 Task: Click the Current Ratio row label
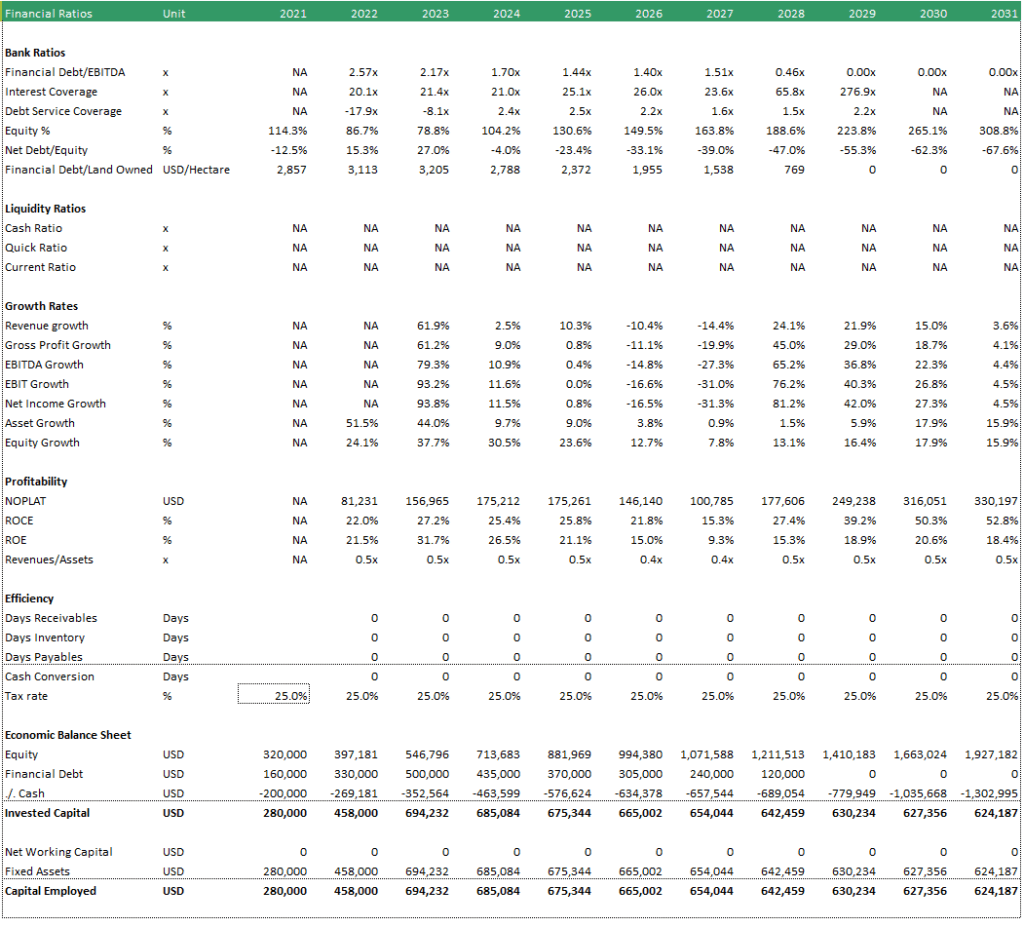point(40,268)
